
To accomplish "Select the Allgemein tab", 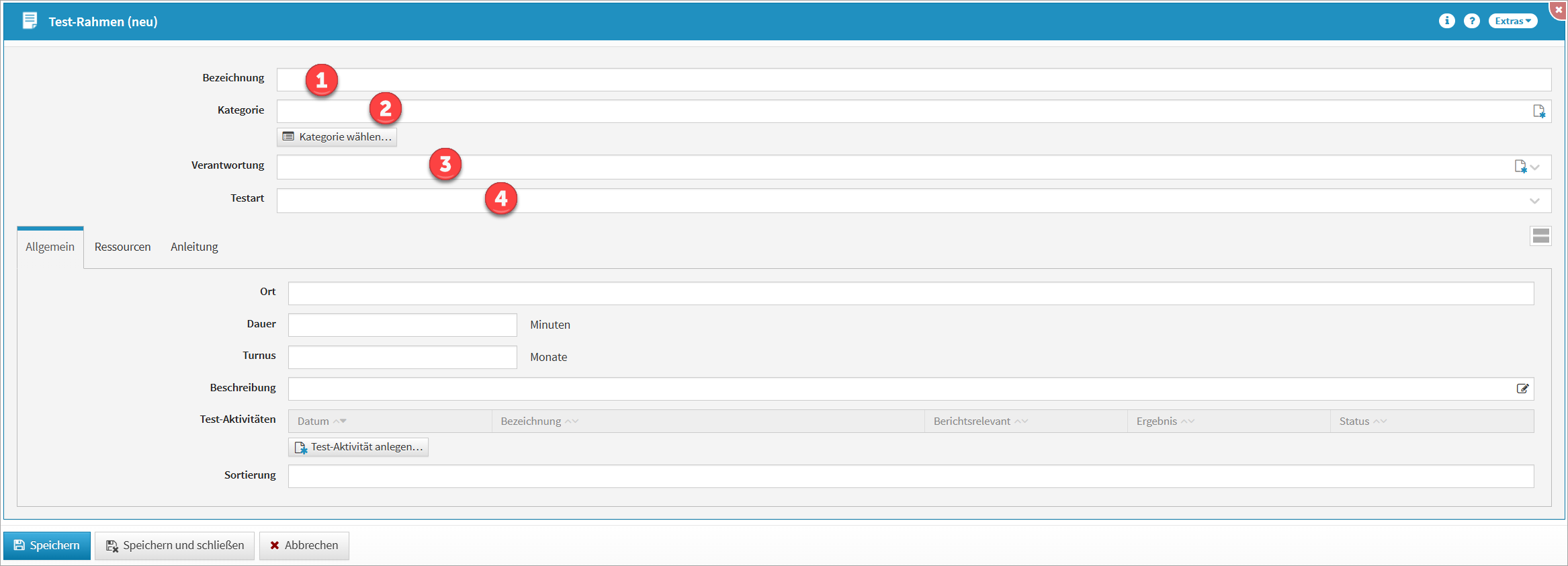I will point(50,247).
